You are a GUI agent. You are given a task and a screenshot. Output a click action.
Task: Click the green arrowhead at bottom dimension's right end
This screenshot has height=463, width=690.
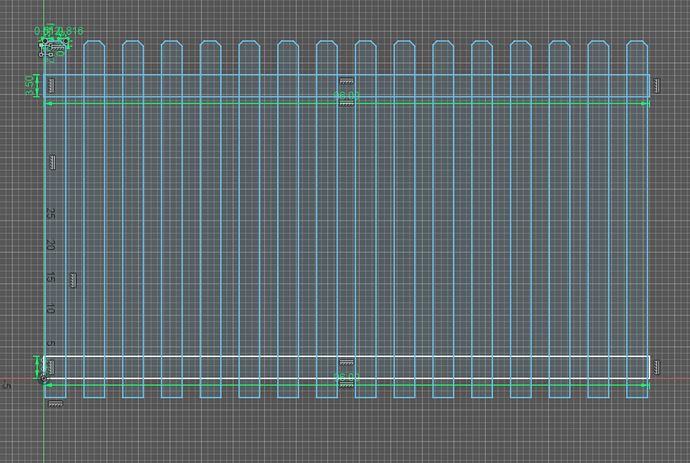tap(643, 383)
